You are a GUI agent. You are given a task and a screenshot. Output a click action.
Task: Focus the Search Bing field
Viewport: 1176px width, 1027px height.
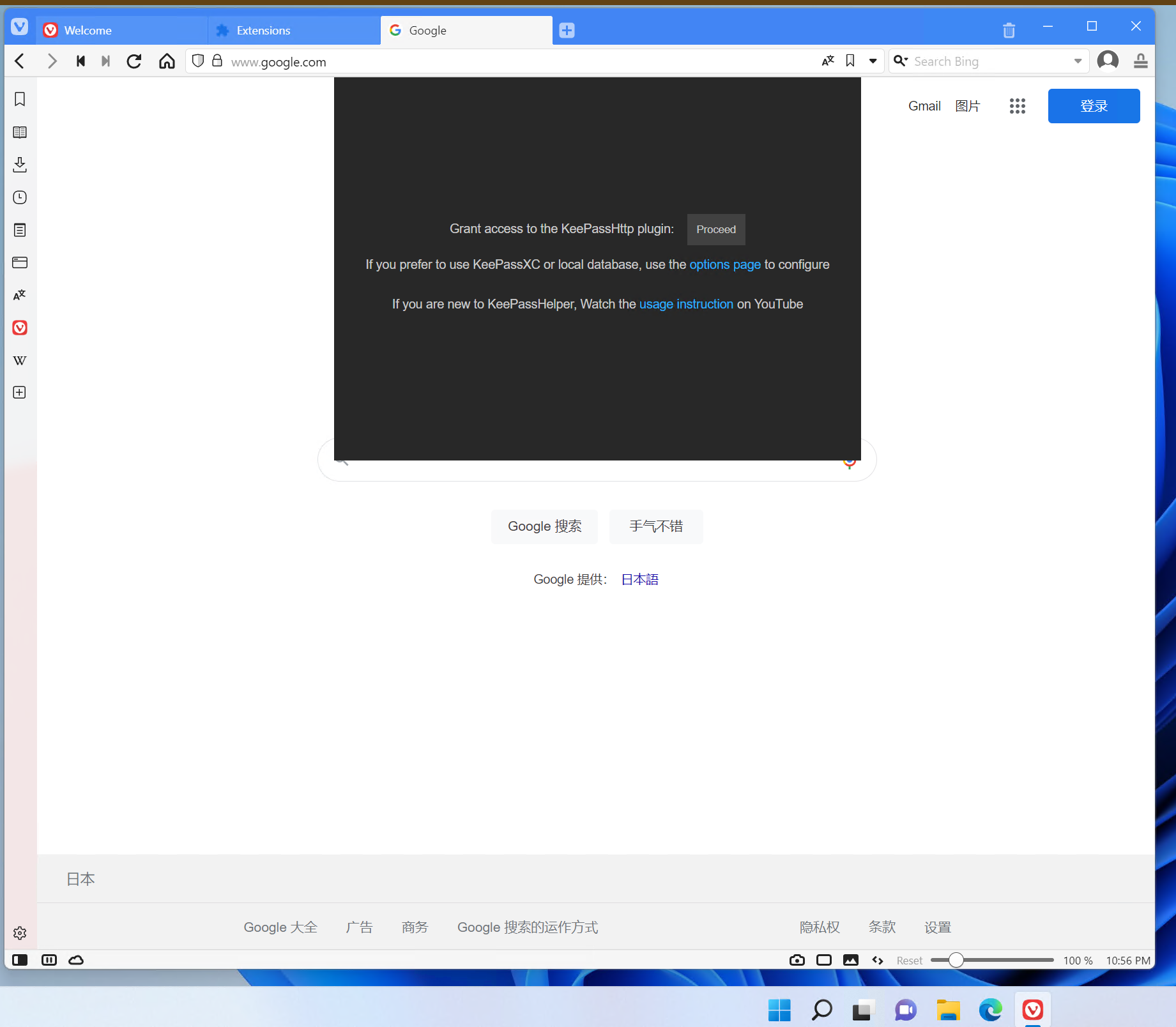coord(990,61)
